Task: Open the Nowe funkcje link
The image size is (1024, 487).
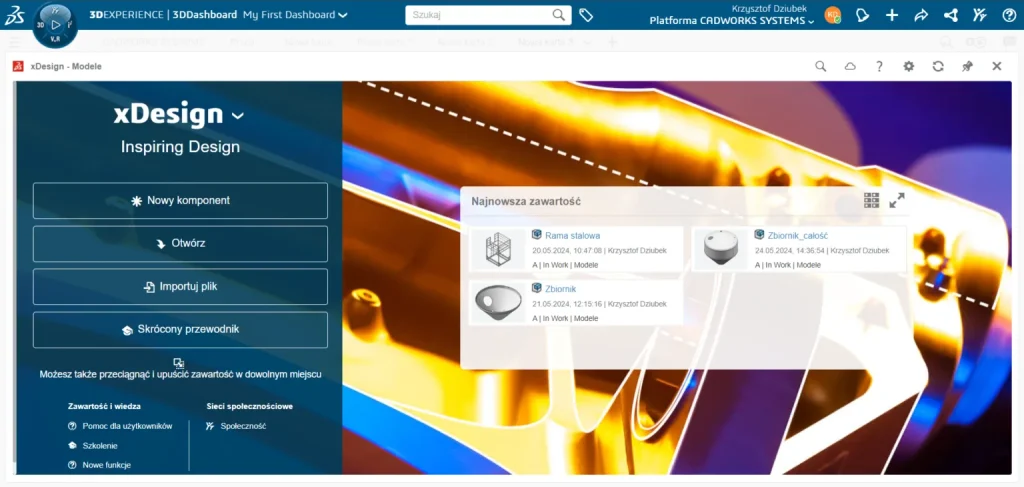Action: 106,465
